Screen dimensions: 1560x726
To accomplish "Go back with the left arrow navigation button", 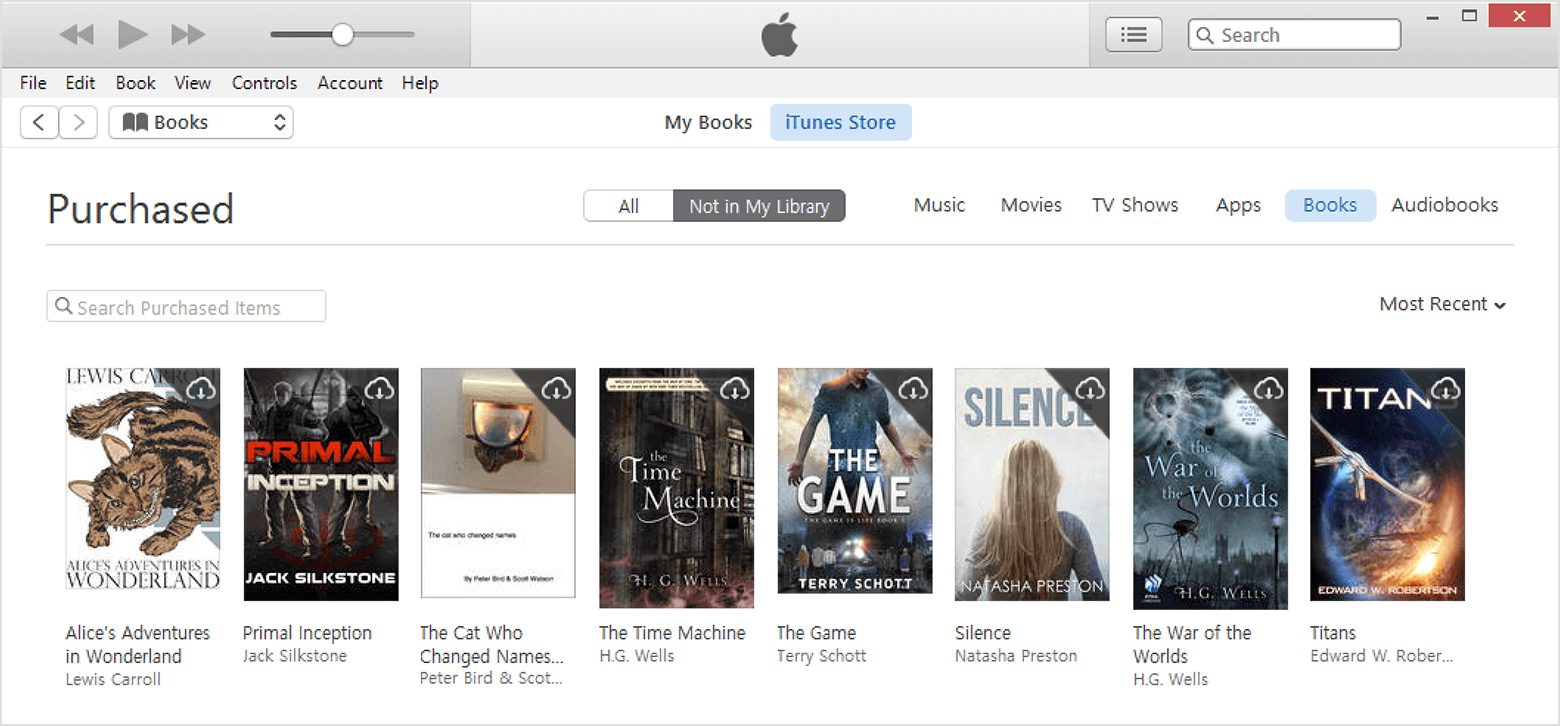I will (x=39, y=123).
